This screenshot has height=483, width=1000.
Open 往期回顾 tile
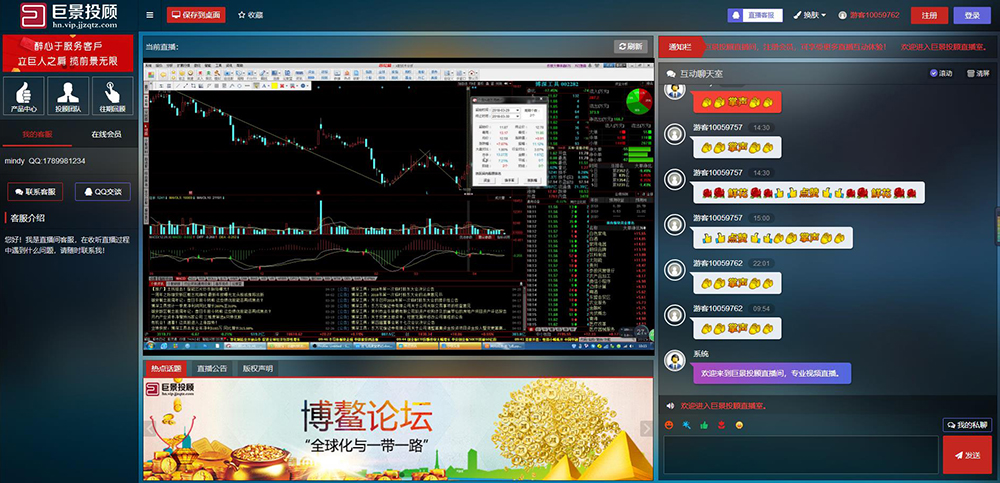coord(113,96)
